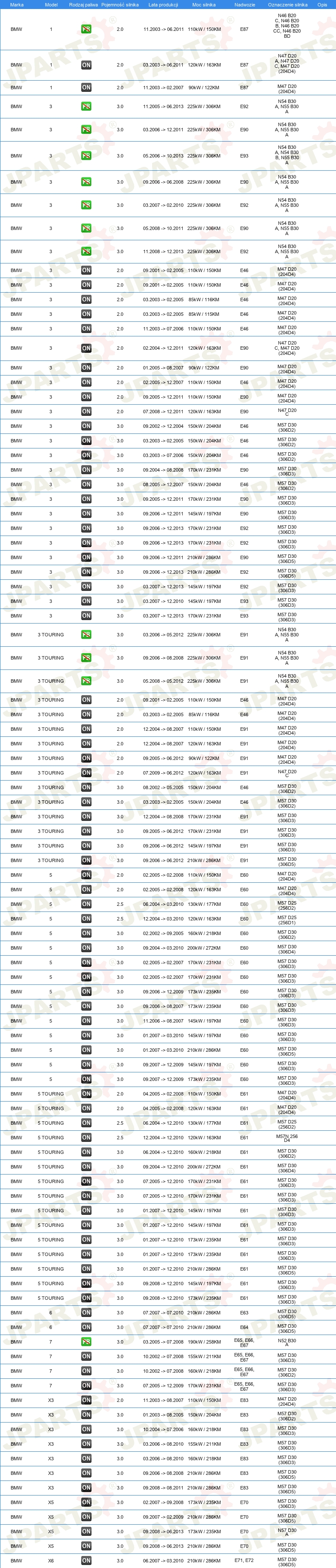Select PB icon in row 11.2005 -> 06.2013
The width and height of the screenshot is (336, 1568).
86,106
